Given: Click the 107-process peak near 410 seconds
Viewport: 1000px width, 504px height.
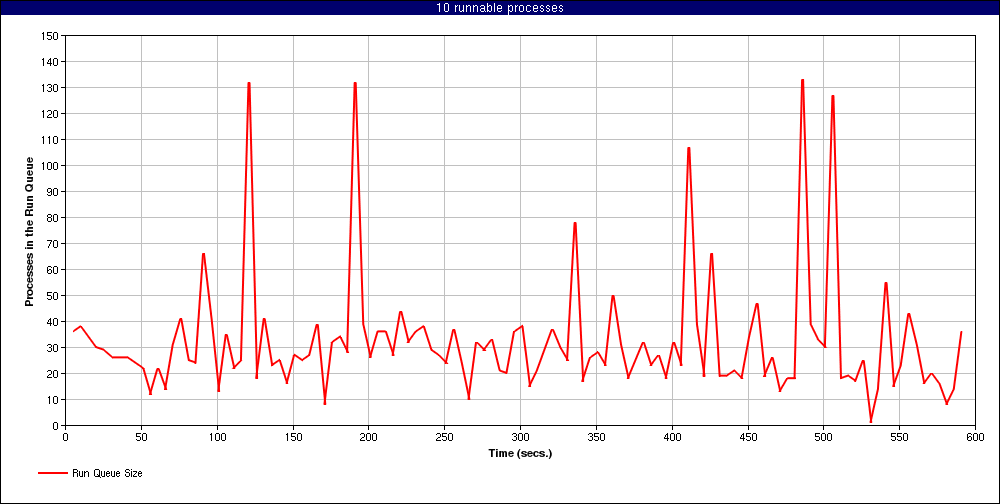Looking at the screenshot, I should [x=689, y=148].
